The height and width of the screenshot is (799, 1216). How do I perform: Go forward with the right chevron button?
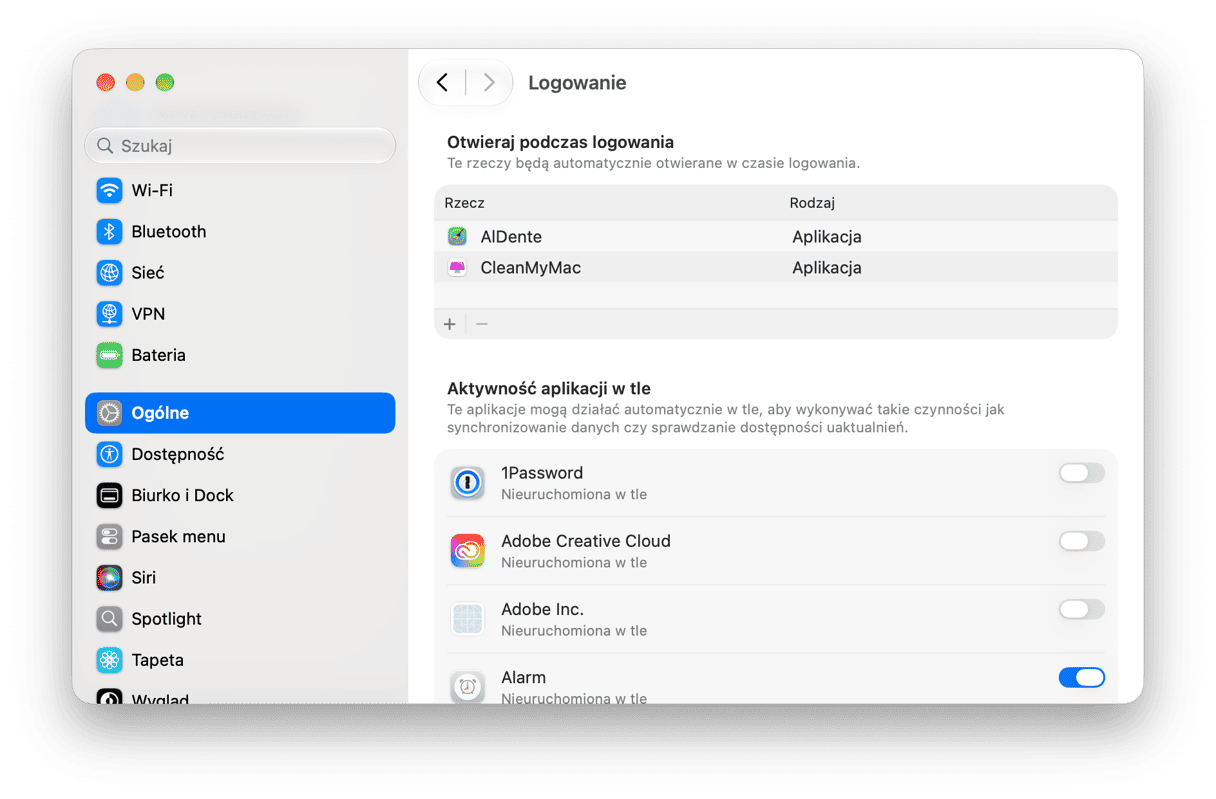point(489,82)
